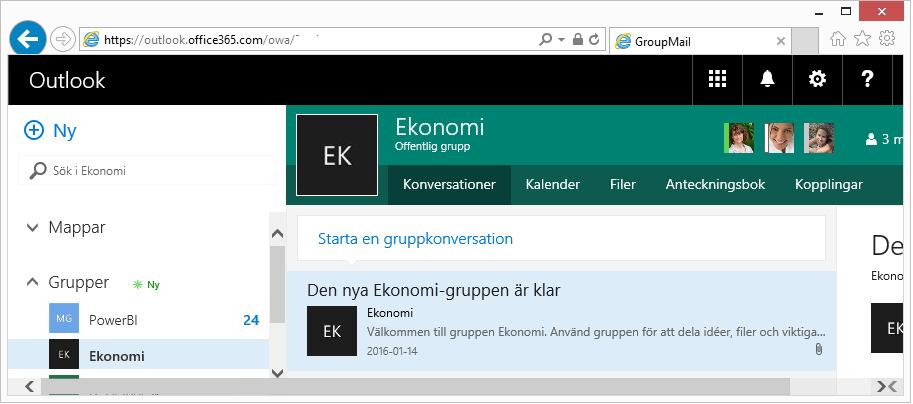Click the address bar search magnifier icon
913x404 pixels.
click(546, 40)
